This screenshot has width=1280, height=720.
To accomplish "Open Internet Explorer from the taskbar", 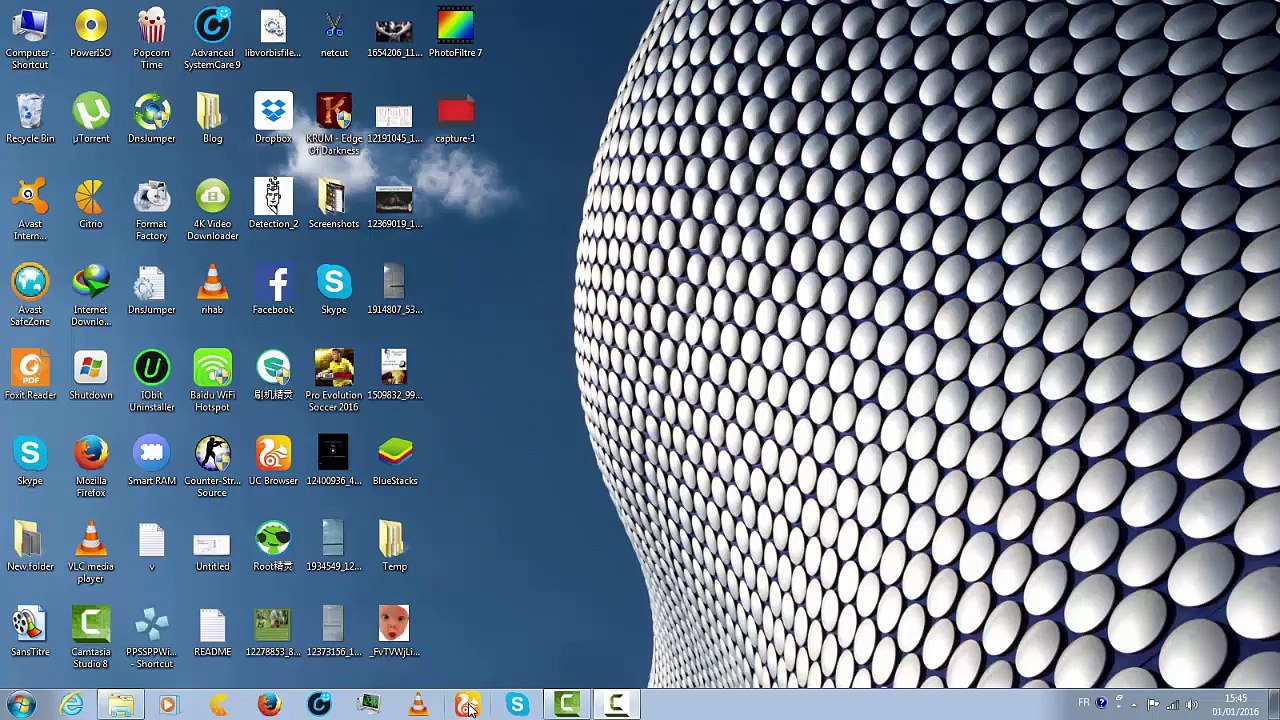I will pyautogui.click(x=71, y=705).
